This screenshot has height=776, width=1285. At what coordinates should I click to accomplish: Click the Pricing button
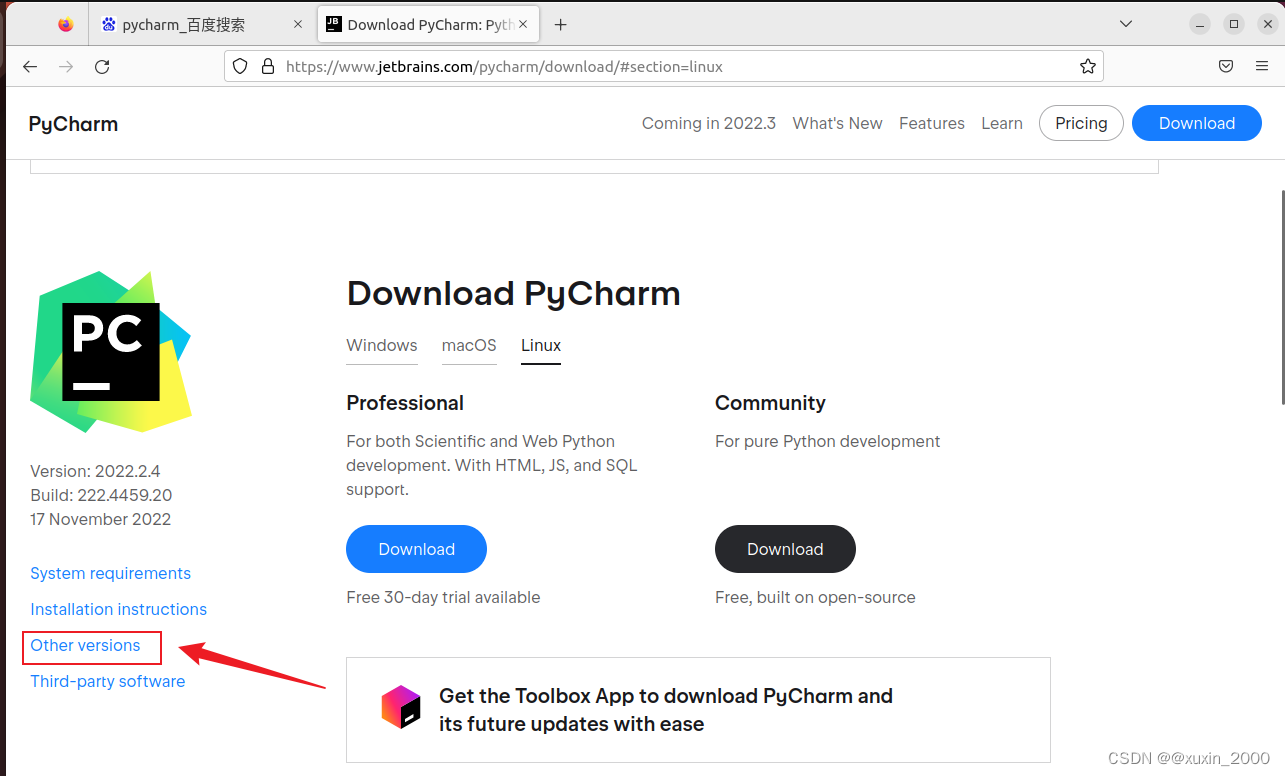(1081, 123)
